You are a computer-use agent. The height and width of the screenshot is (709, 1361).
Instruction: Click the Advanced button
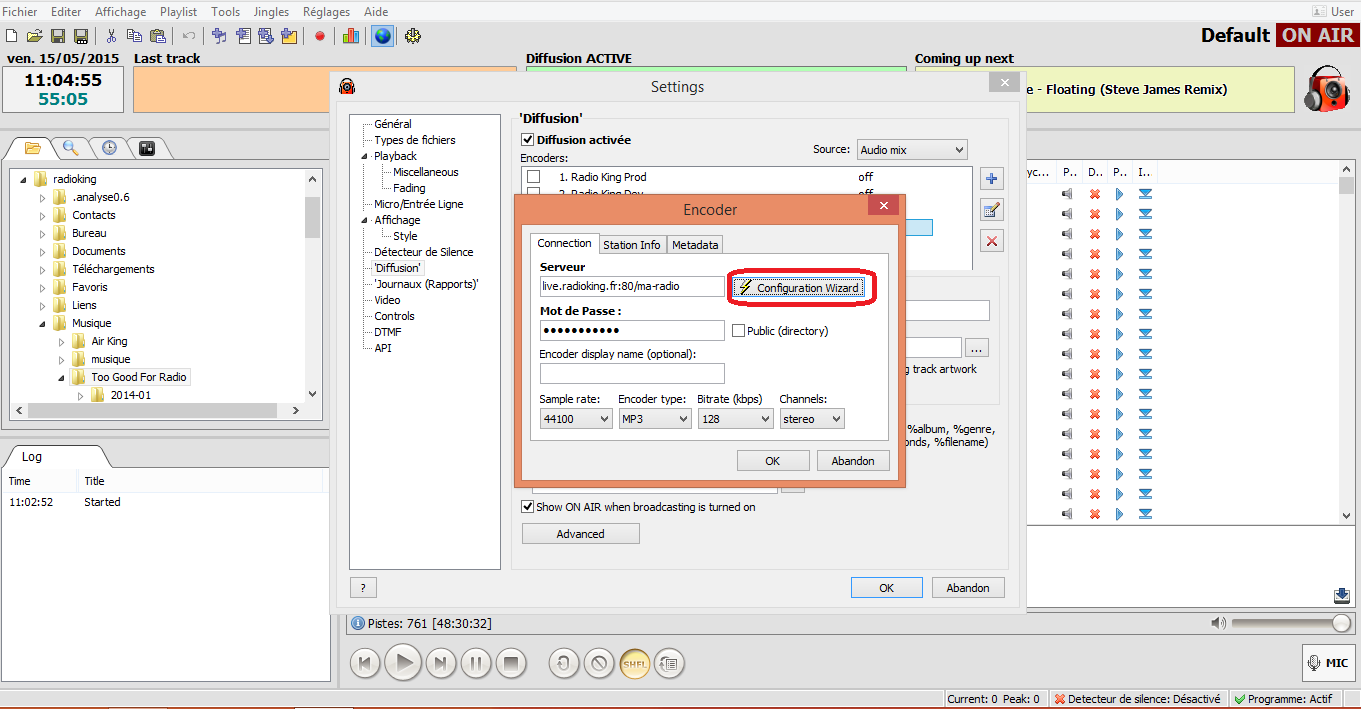(580, 534)
